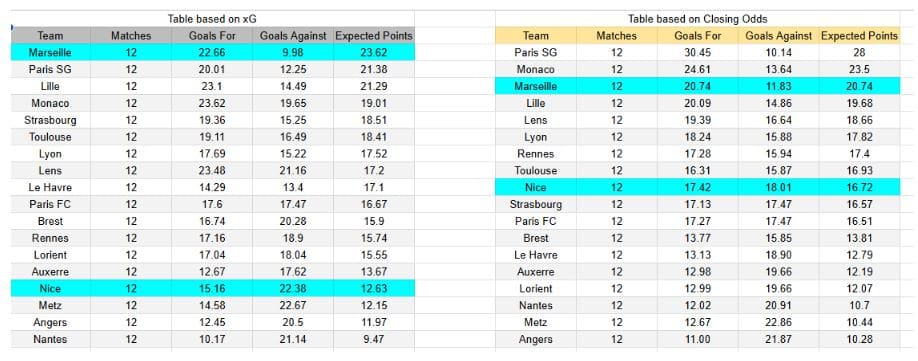The height and width of the screenshot is (361, 918).
Task: Click Monaco's 24.61 Goals For cell
Action: coord(697,70)
